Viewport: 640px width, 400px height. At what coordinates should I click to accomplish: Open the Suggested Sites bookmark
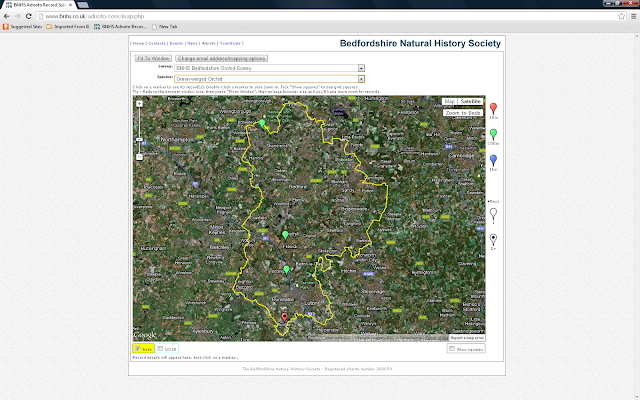tap(22, 27)
